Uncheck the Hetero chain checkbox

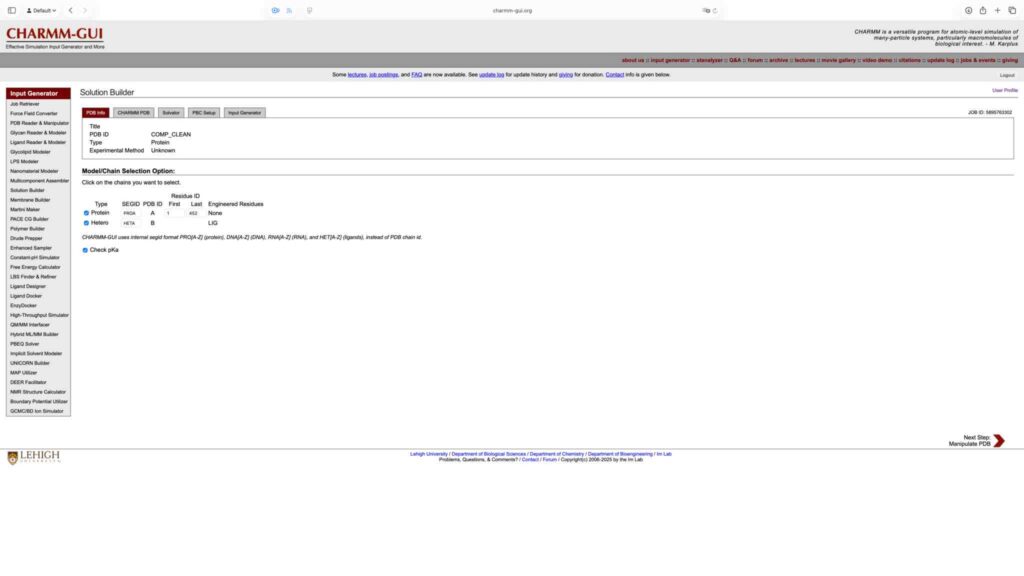[86, 223]
